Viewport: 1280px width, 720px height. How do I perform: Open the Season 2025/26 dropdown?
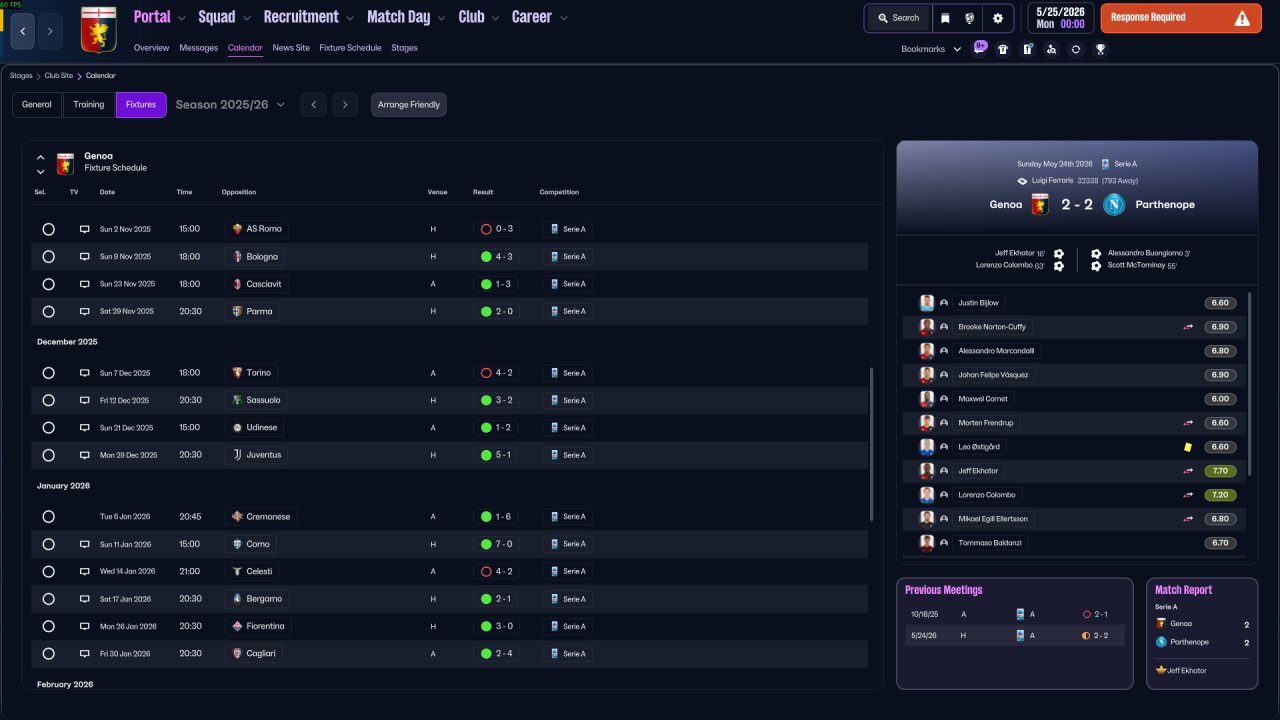click(x=230, y=105)
